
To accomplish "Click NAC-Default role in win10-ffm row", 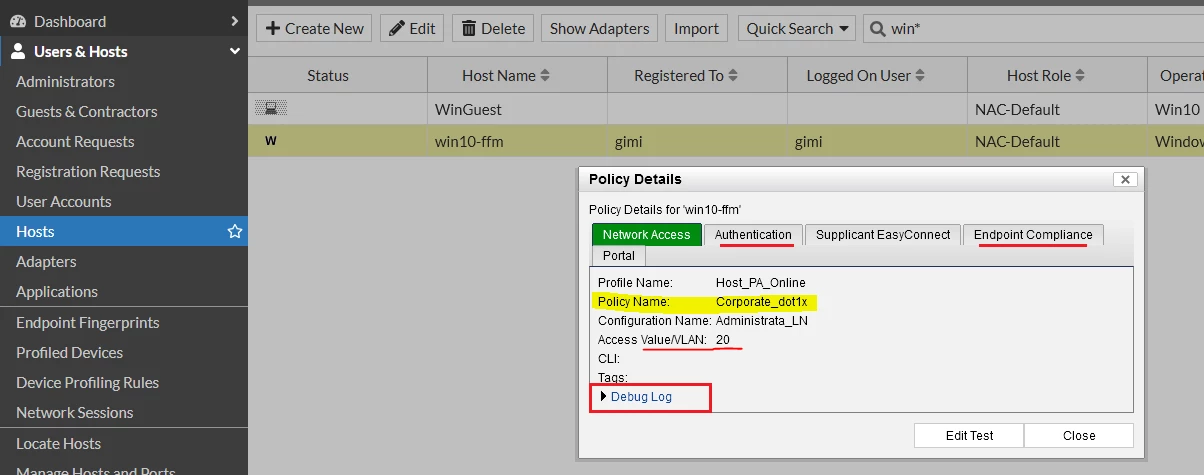I will click(1017, 141).
